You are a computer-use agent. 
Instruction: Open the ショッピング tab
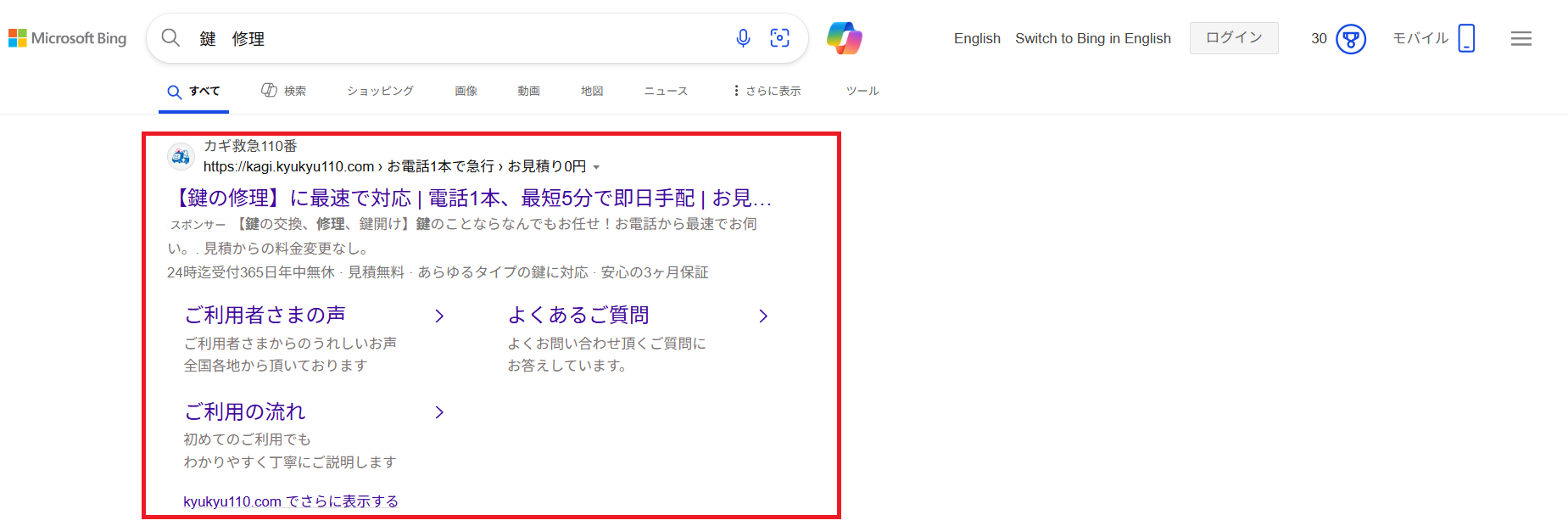coord(380,91)
